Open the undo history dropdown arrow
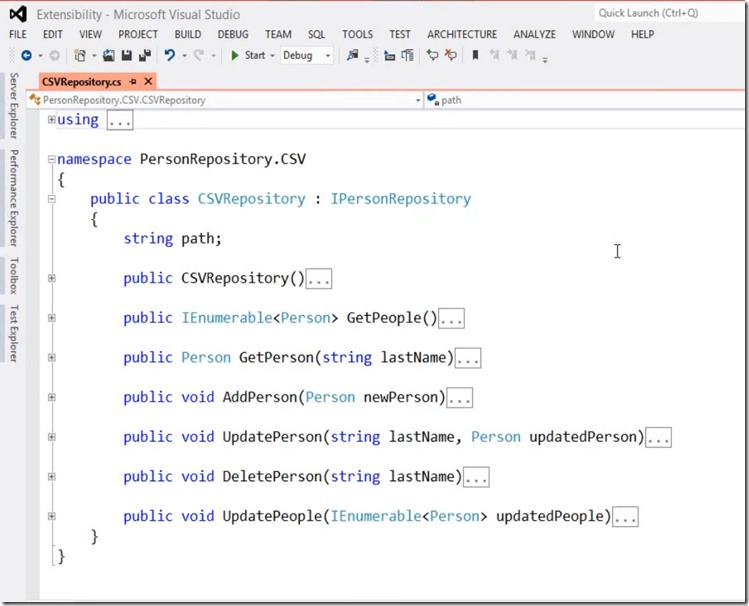The height and width of the screenshot is (606, 749). pos(184,56)
